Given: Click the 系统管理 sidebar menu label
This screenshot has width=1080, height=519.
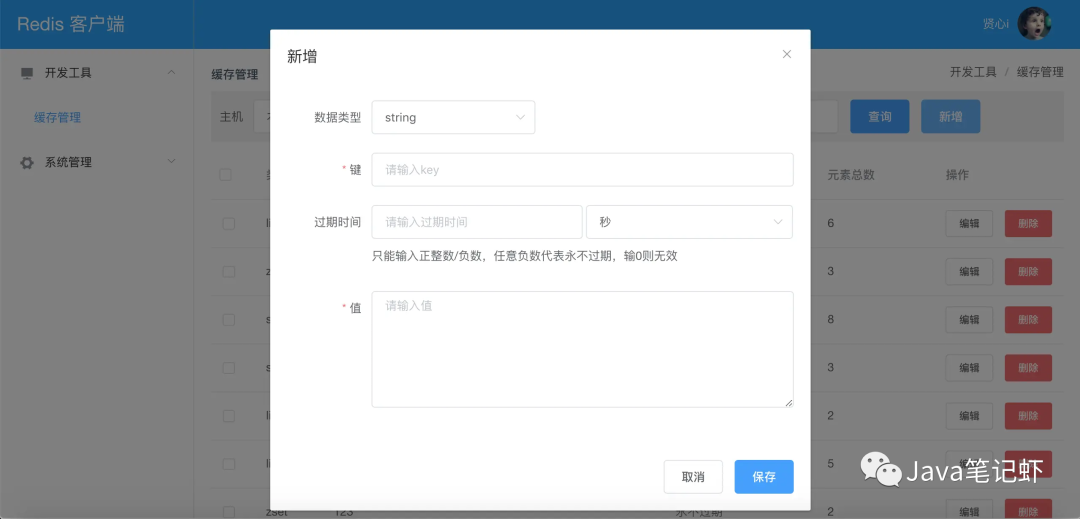Looking at the screenshot, I should pos(68,162).
